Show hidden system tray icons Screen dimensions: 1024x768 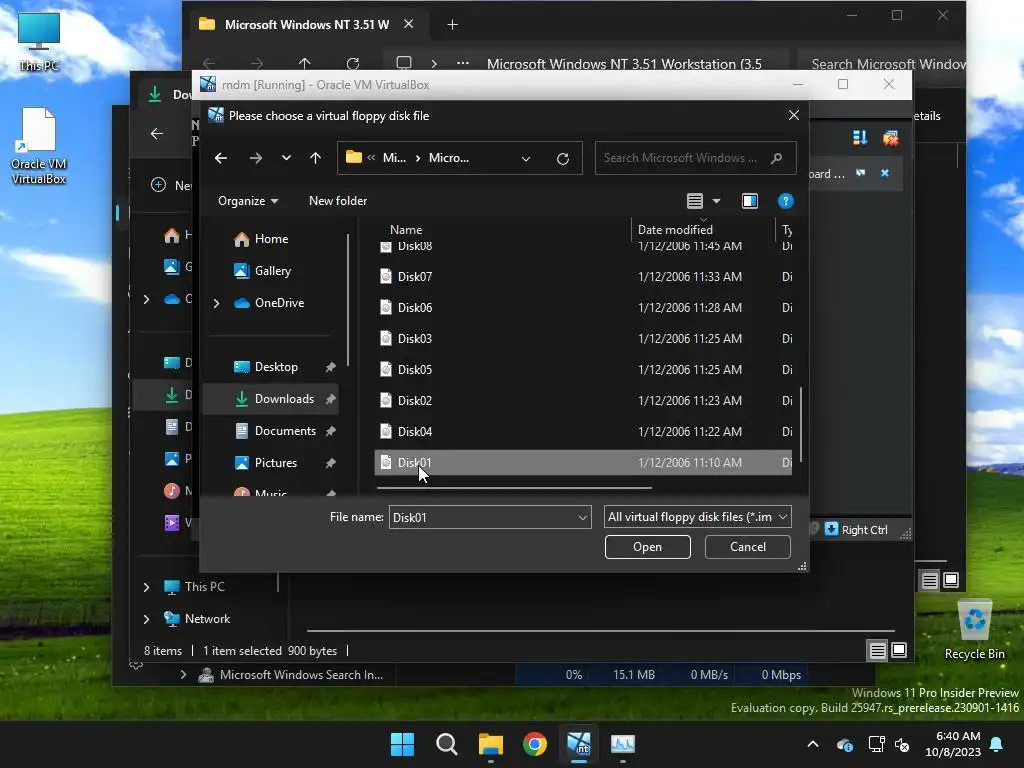click(x=813, y=744)
